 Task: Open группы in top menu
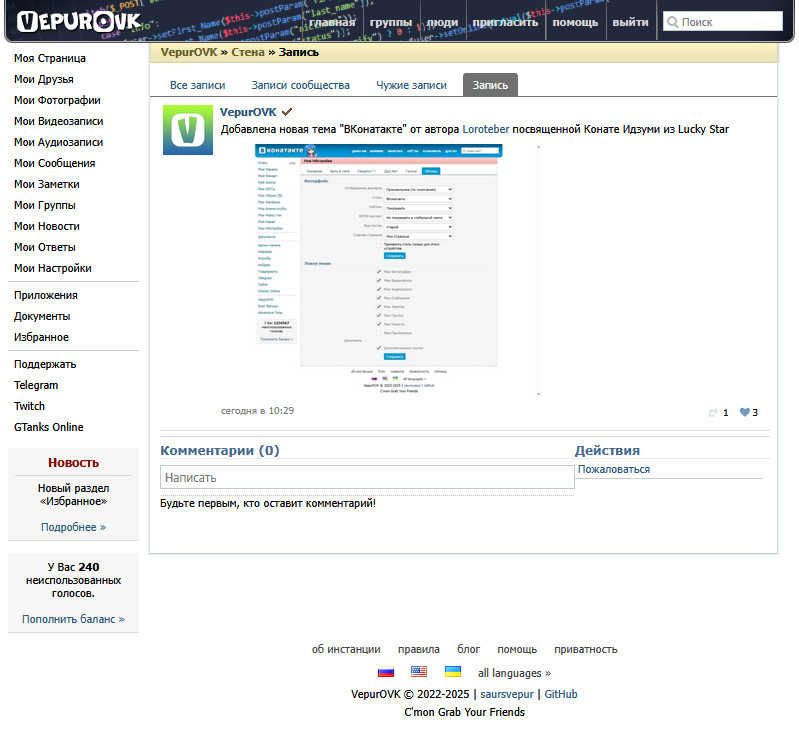coord(391,22)
